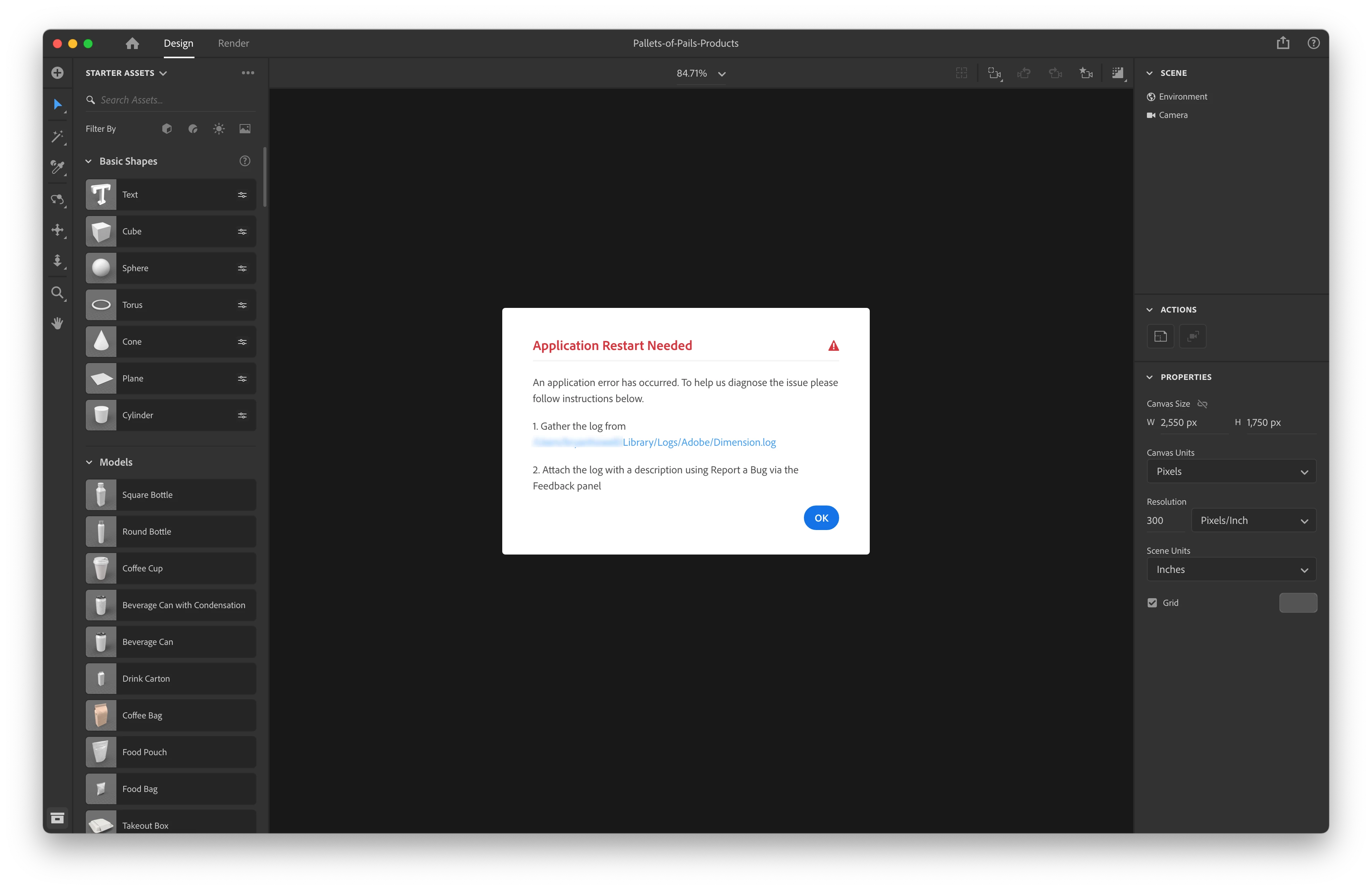The height and width of the screenshot is (890, 1372).
Task: Click the Grid color swatch
Action: [x=1298, y=603]
